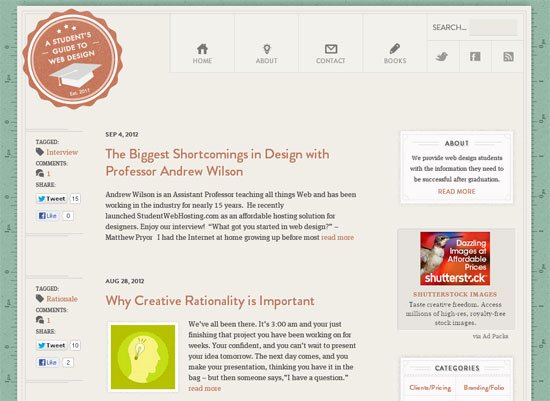Open the About lightbulb icon
Screen dimensions: 550x401
coord(267,49)
